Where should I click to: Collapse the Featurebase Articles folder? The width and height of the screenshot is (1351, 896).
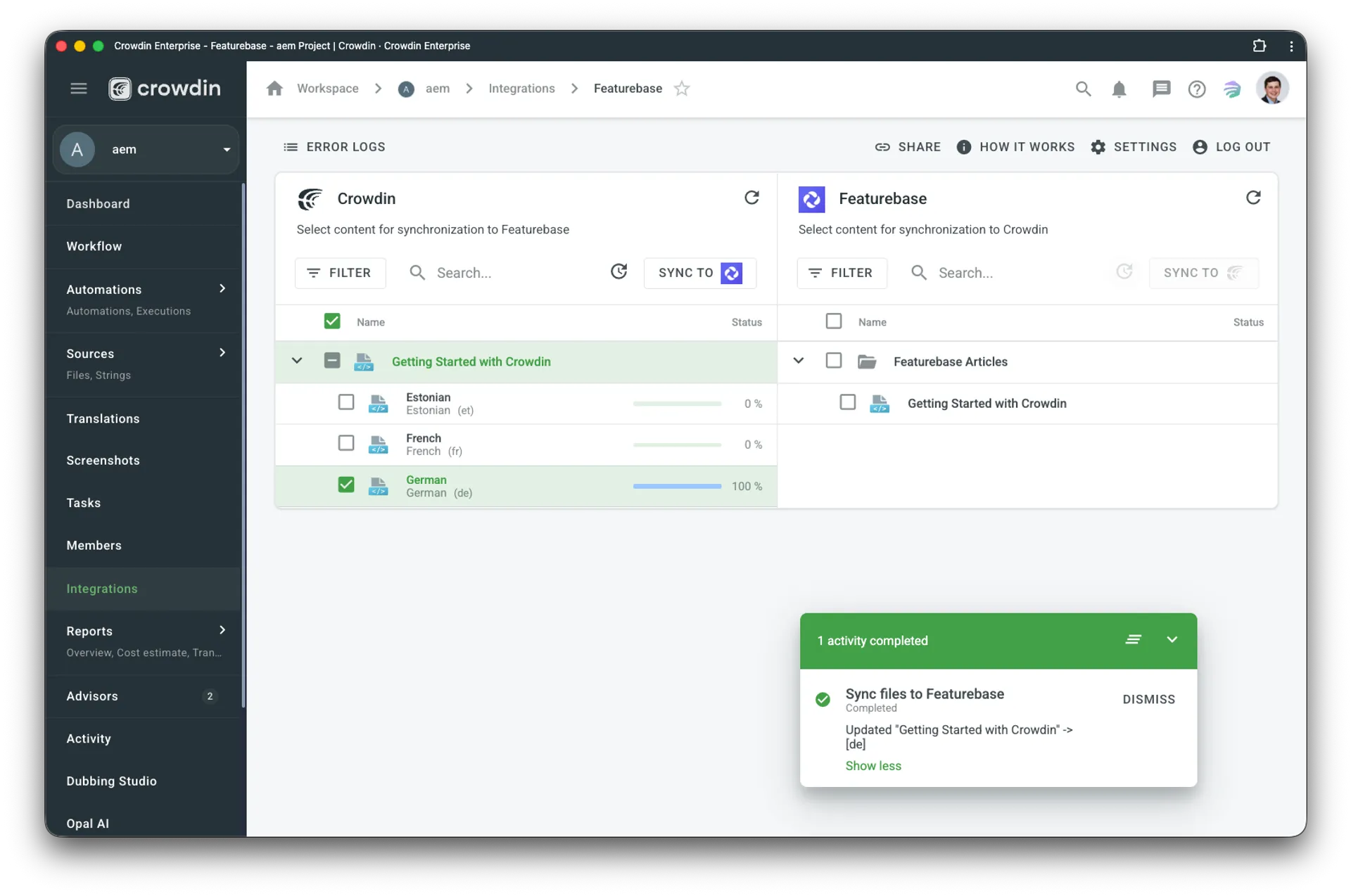(799, 361)
